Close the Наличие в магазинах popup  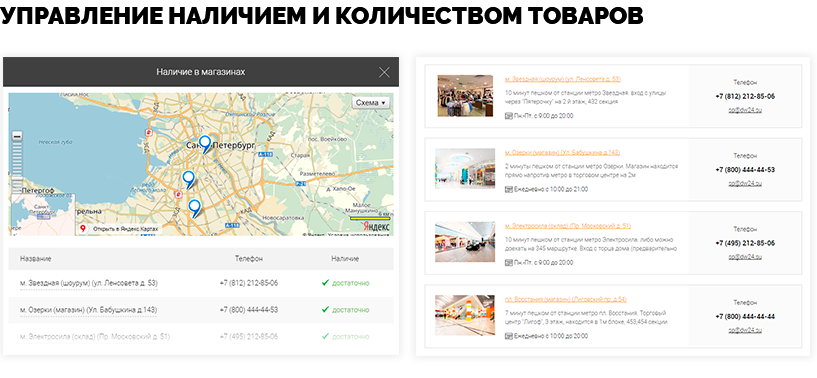pos(384,72)
